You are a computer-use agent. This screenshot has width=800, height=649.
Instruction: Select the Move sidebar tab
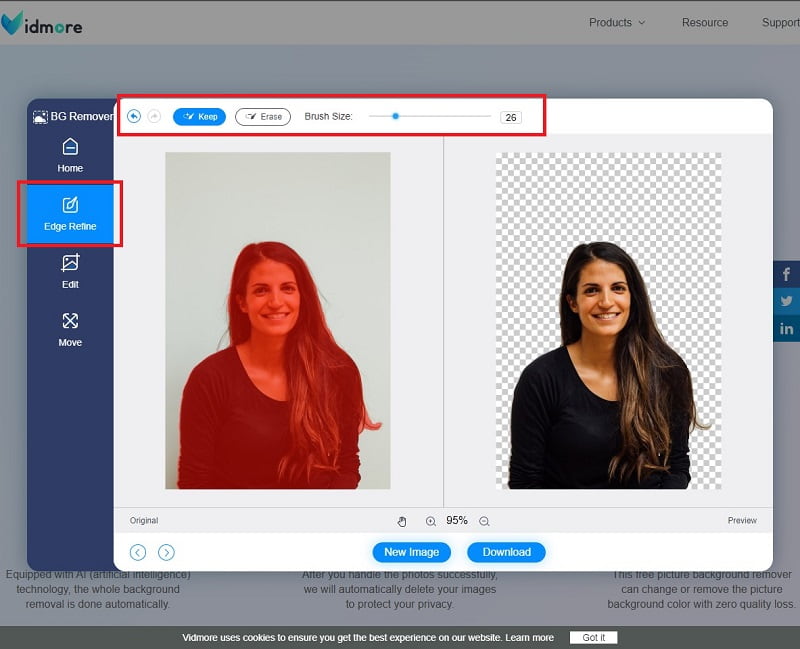pos(70,329)
